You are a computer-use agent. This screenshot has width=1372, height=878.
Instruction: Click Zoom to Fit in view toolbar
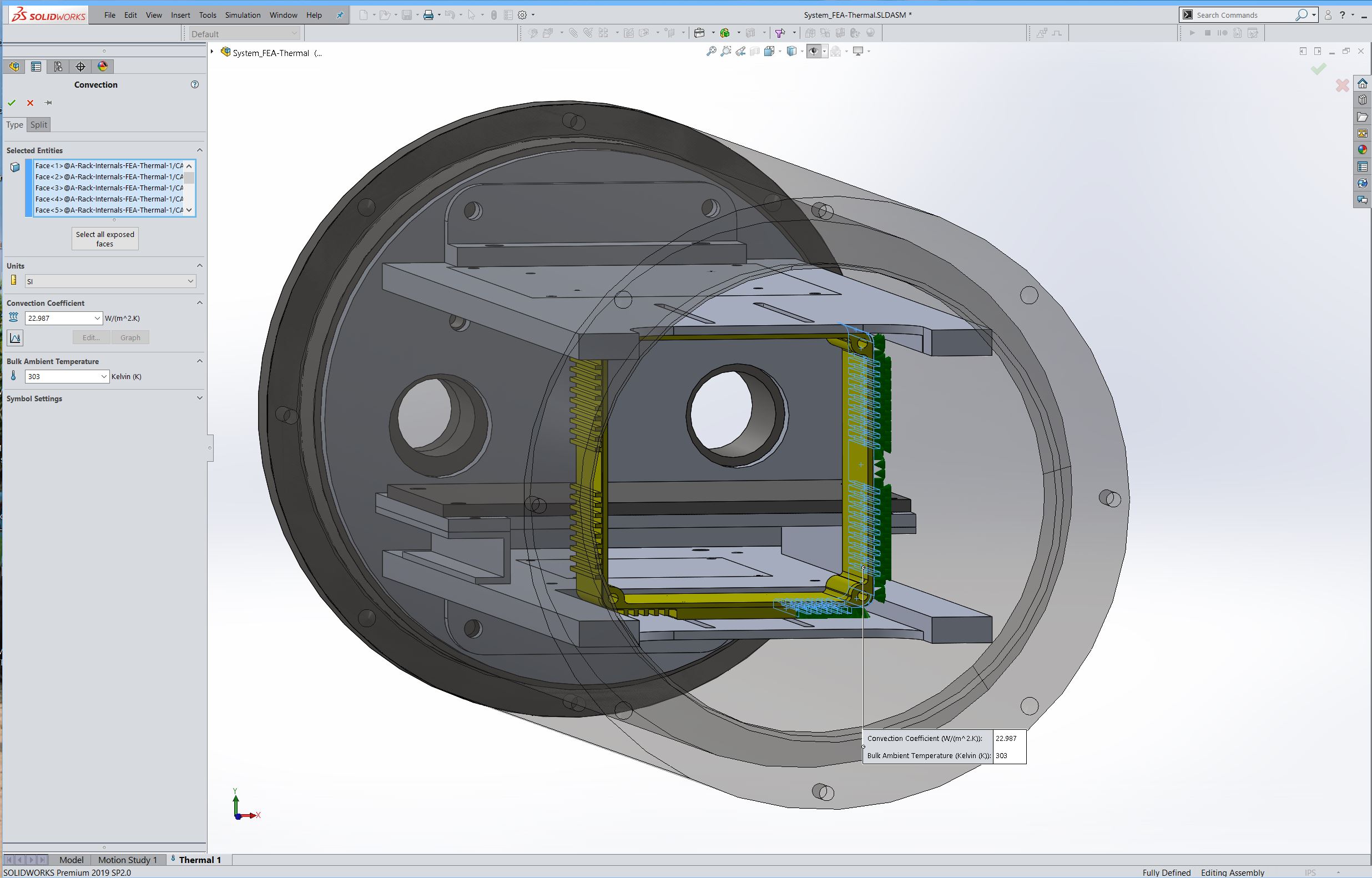(x=711, y=51)
